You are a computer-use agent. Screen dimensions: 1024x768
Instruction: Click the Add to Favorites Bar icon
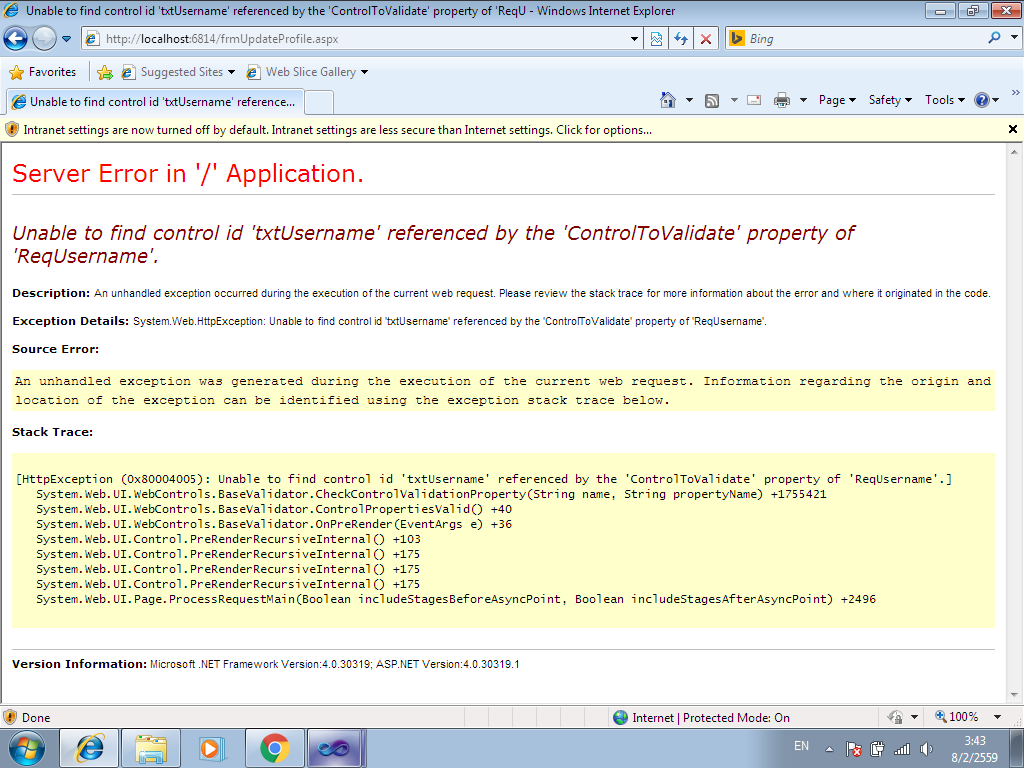pyautogui.click(x=105, y=72)
